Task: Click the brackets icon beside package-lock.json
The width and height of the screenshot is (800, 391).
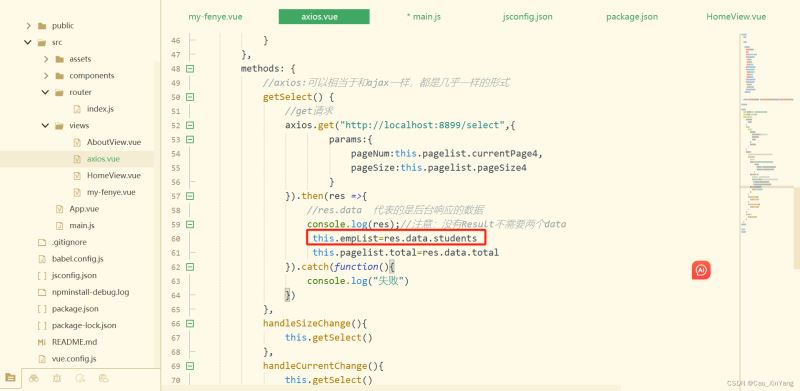Action: [42, 326]
